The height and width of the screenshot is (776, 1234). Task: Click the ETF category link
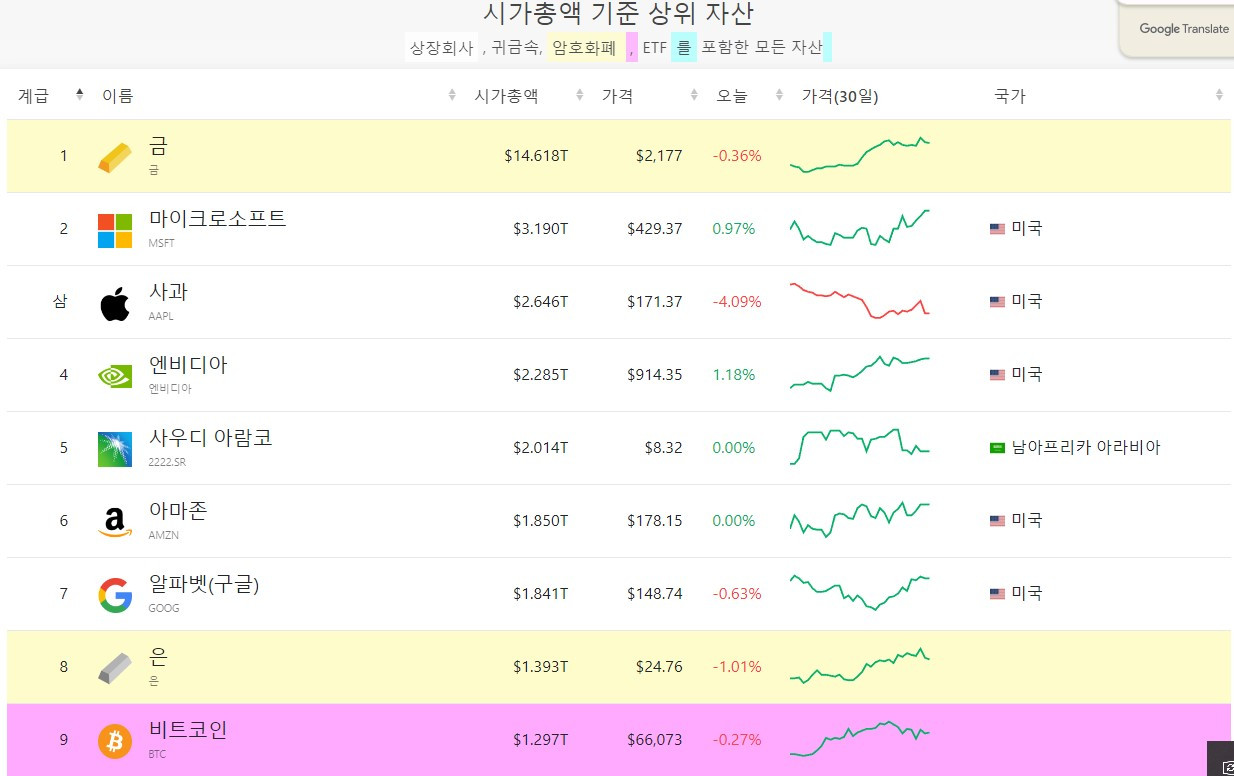click(x=655, y=47)
